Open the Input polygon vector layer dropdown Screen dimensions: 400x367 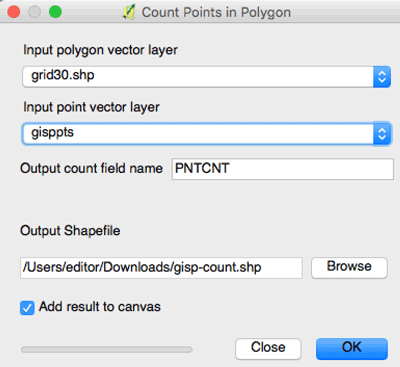(206, 77)
